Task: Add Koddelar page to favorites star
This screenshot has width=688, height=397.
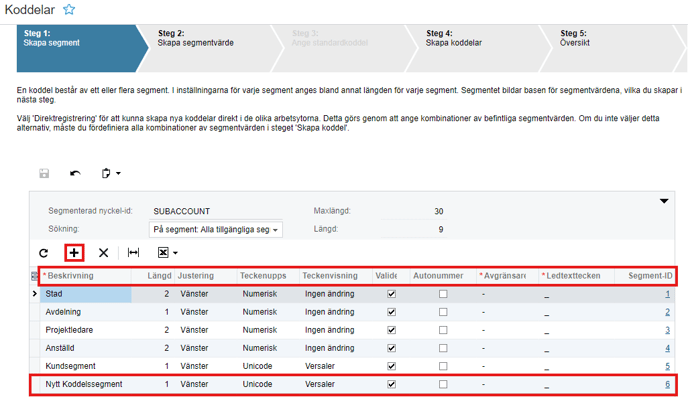Action: [69, 10]
